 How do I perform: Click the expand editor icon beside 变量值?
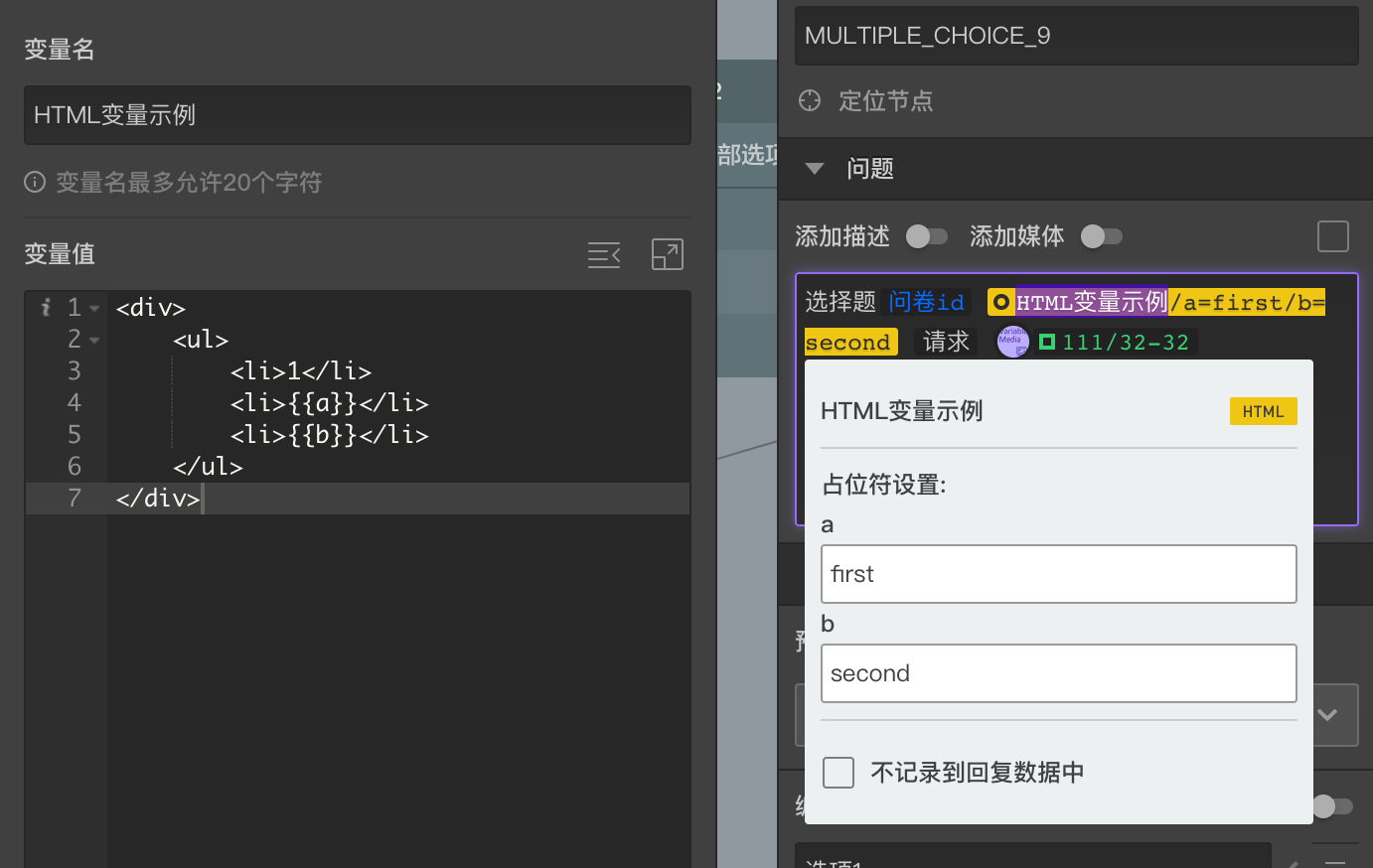coord(667,254)
